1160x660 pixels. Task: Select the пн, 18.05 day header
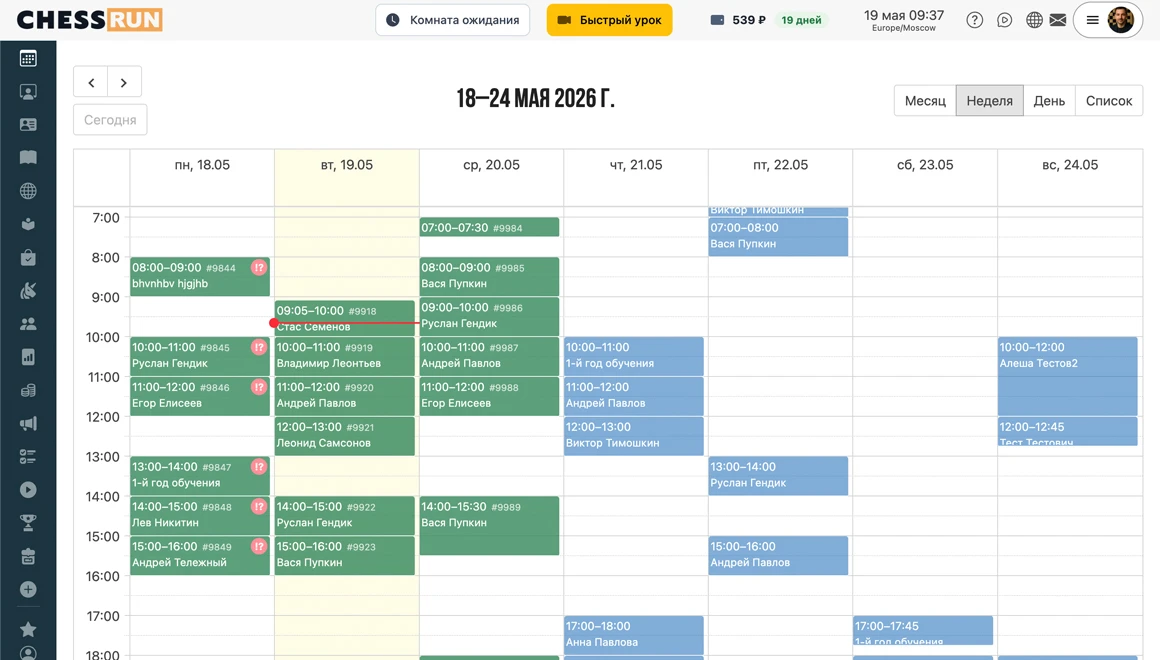click(x=202, y=165)
